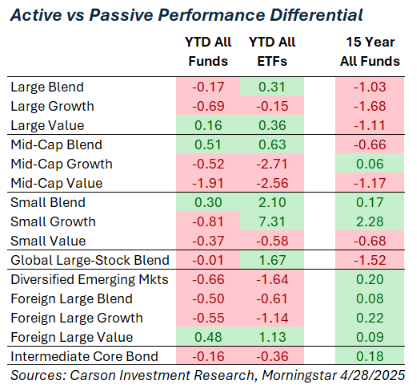Click the Active vs Passive Performance title
This screenshot has height=390, width=417.
[x=187, y=15]
